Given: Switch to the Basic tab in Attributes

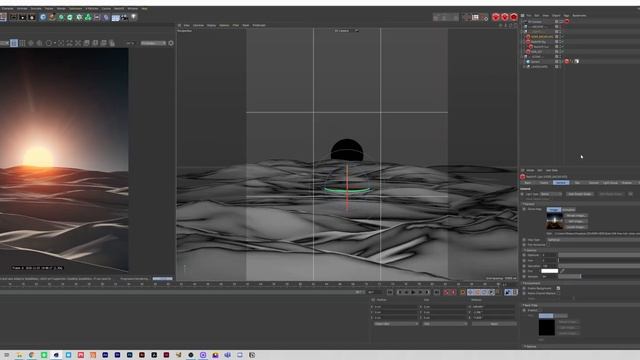Looking at the screenshot, I should [x=527, y=183].
